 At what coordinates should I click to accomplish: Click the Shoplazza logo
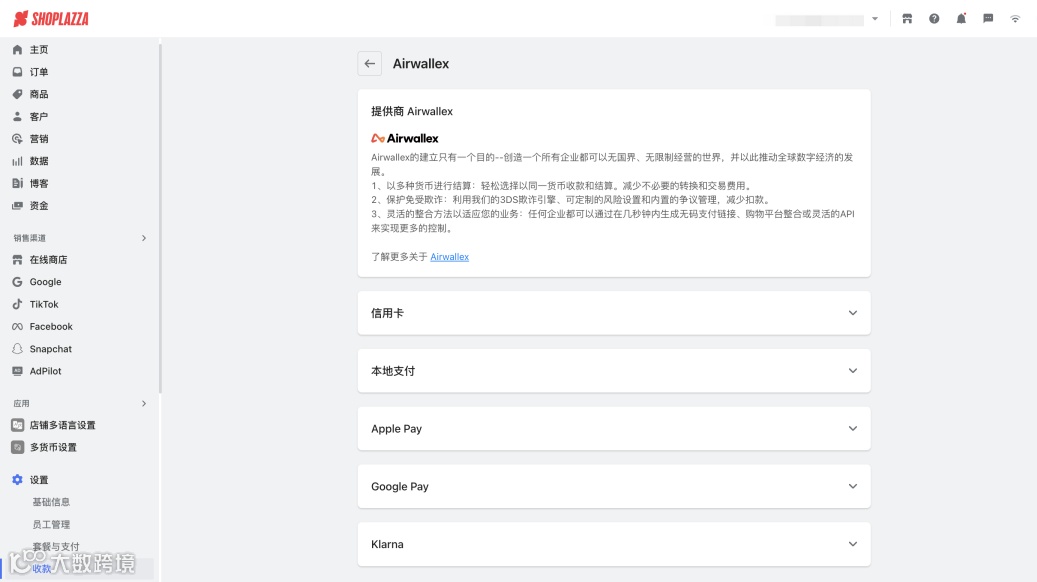(51, 19)
